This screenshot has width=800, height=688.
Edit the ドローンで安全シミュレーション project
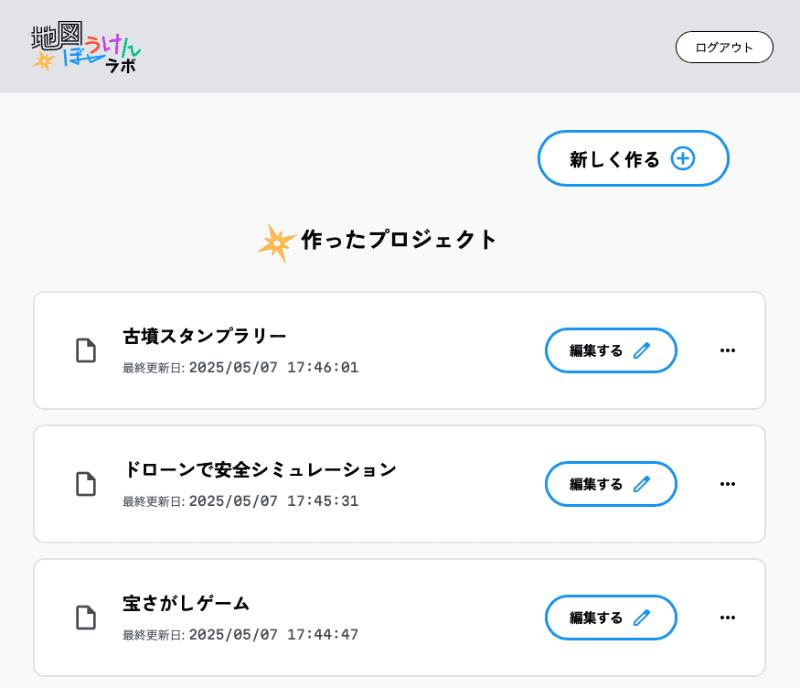pos(610,484)
